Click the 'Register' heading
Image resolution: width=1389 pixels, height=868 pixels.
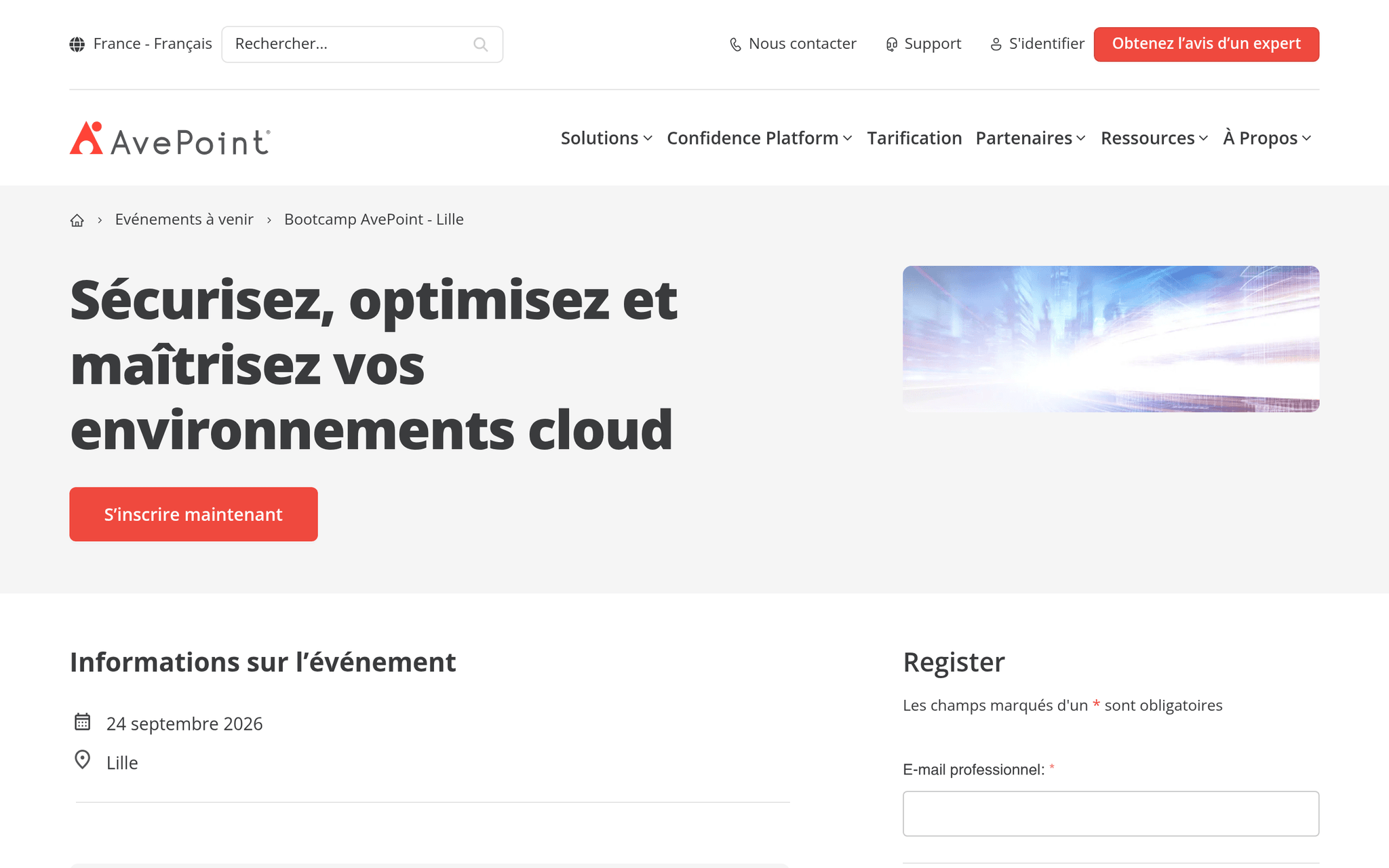pyautogui.click(x=954, y=663)
